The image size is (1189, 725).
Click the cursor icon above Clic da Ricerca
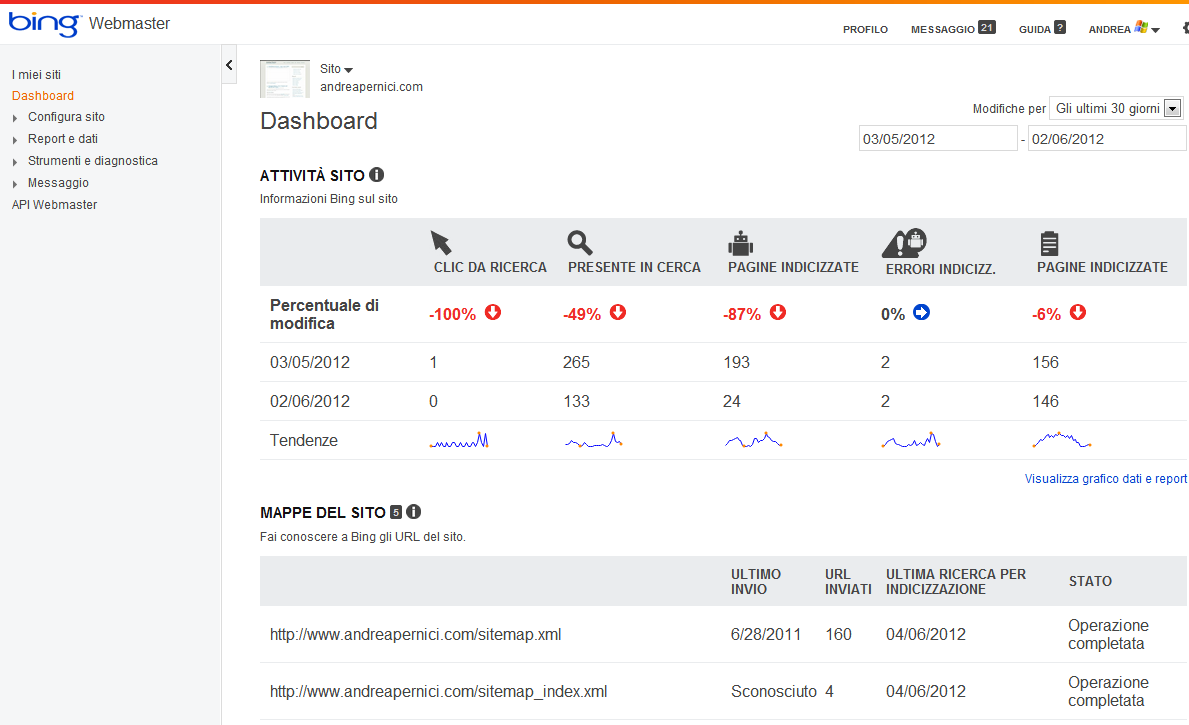(x=441, y=242)
